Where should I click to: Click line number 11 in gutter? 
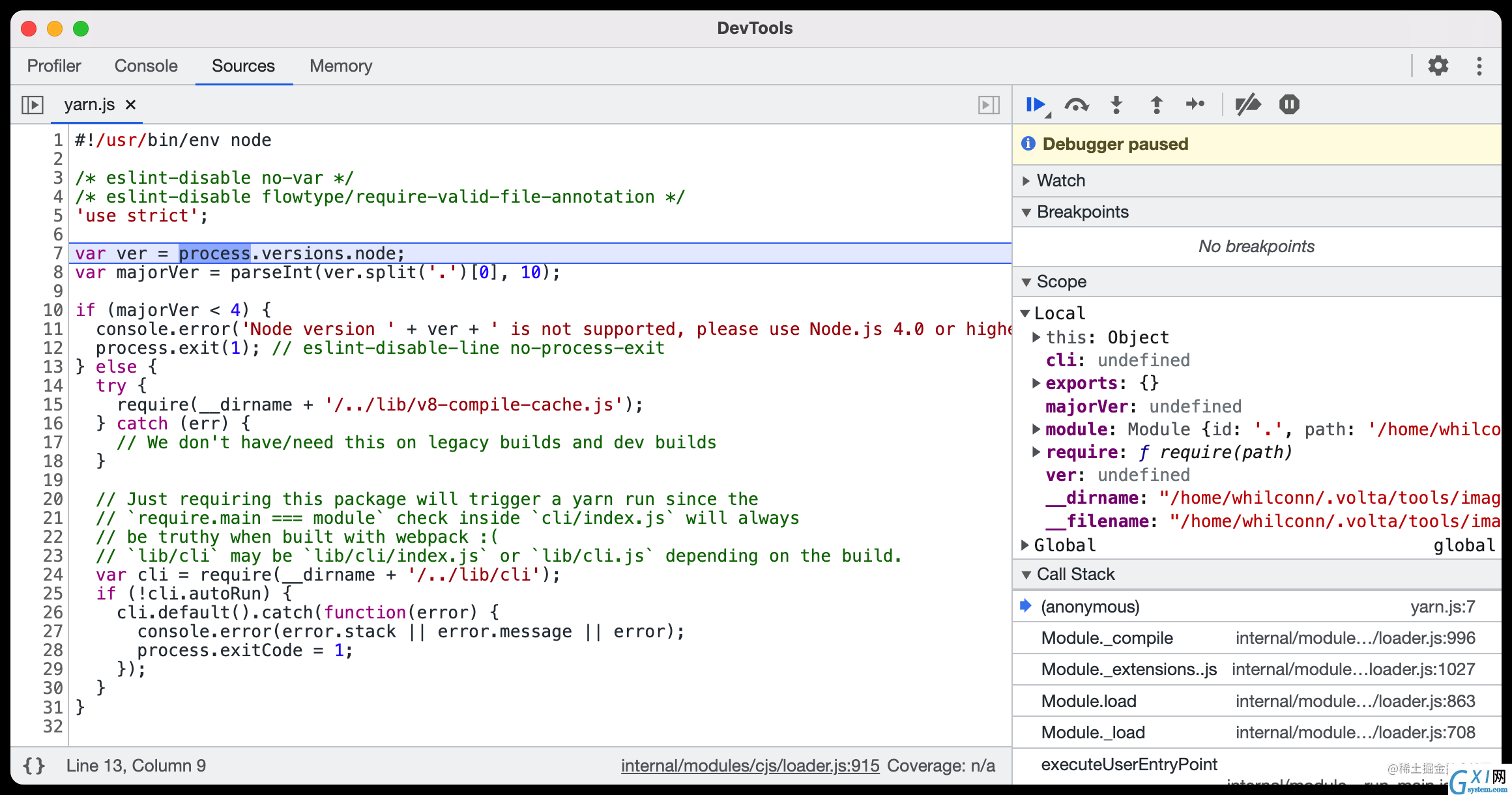pyautogui.click(x=53, y=329)
